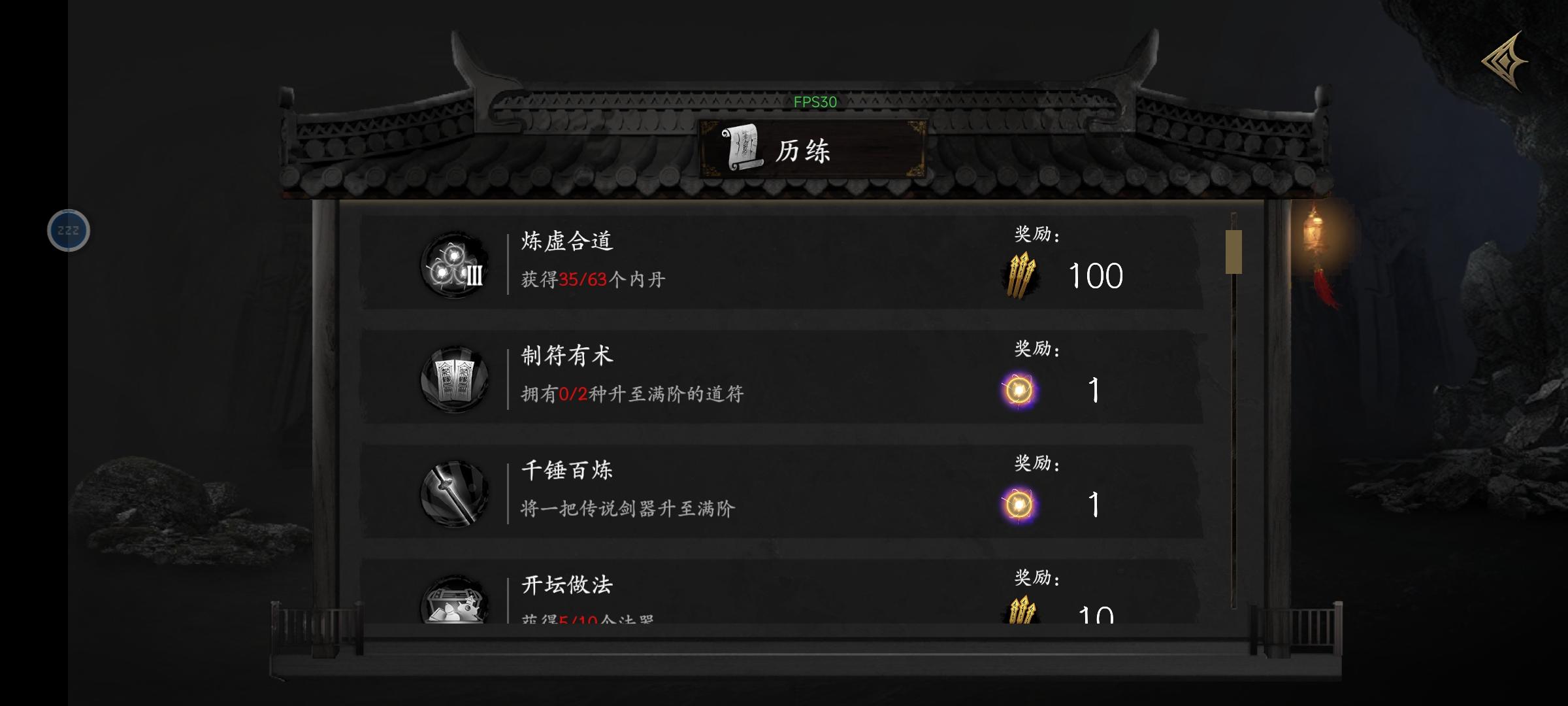This screenshot has width=1568, height=706.
Task: Tap the 开坛做法 altar icon
Action: point(455,599)
